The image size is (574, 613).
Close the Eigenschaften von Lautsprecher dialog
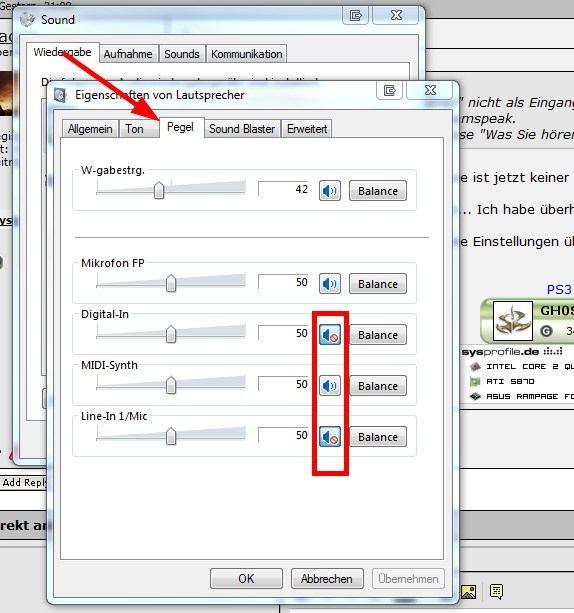[x=430, y=90]
